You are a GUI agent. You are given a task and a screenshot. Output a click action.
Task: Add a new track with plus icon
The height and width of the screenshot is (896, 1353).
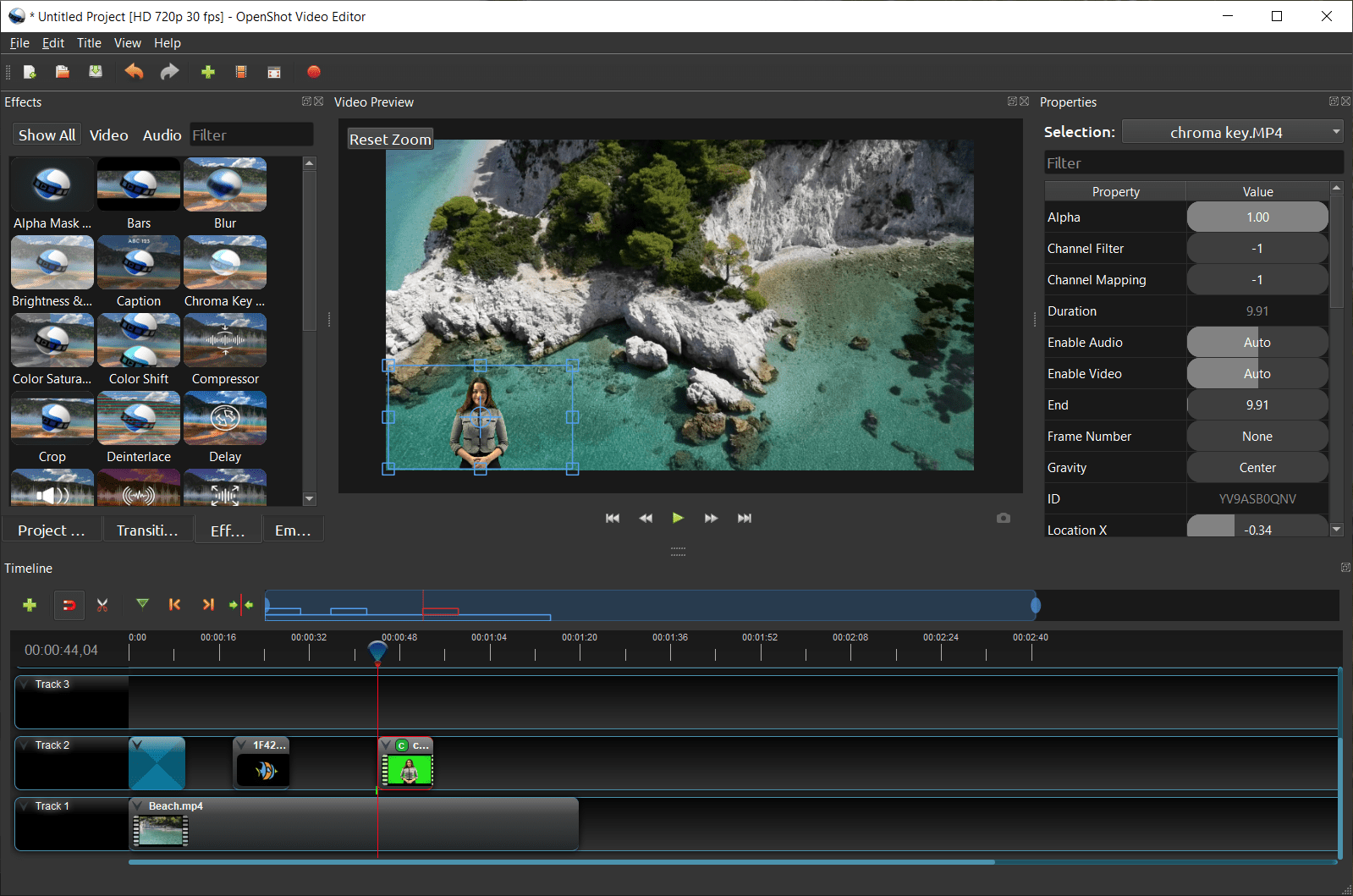tap(30, 605)
